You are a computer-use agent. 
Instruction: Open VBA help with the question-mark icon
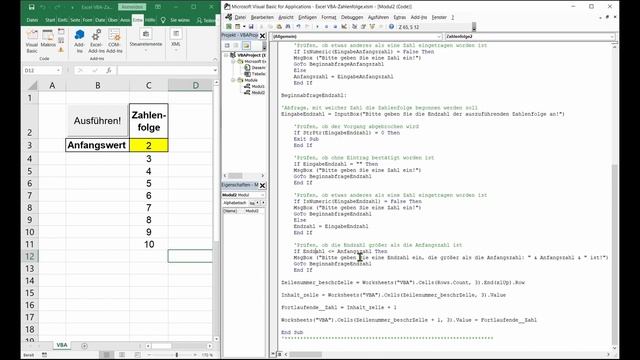pyautogui.click(x=391, y=27)
